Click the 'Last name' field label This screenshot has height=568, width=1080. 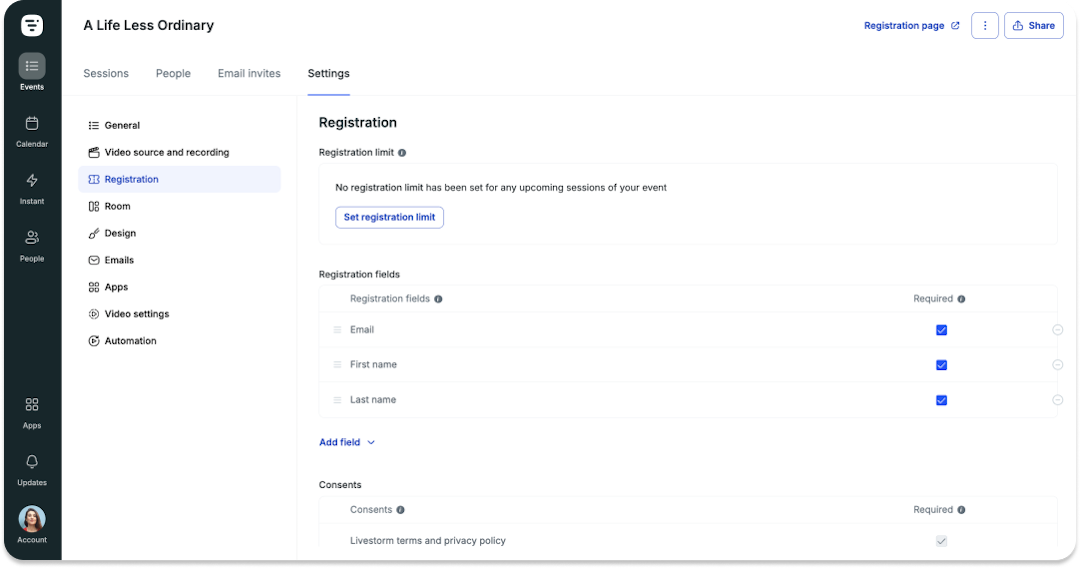(373, 399)
